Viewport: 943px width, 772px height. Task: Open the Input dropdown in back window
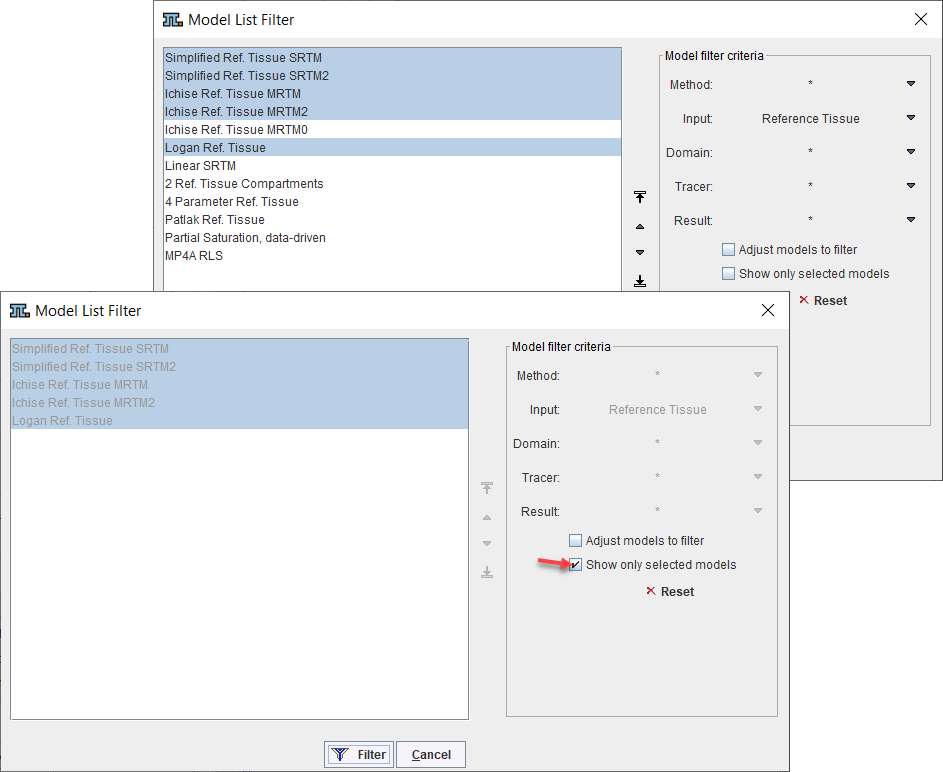911,118
